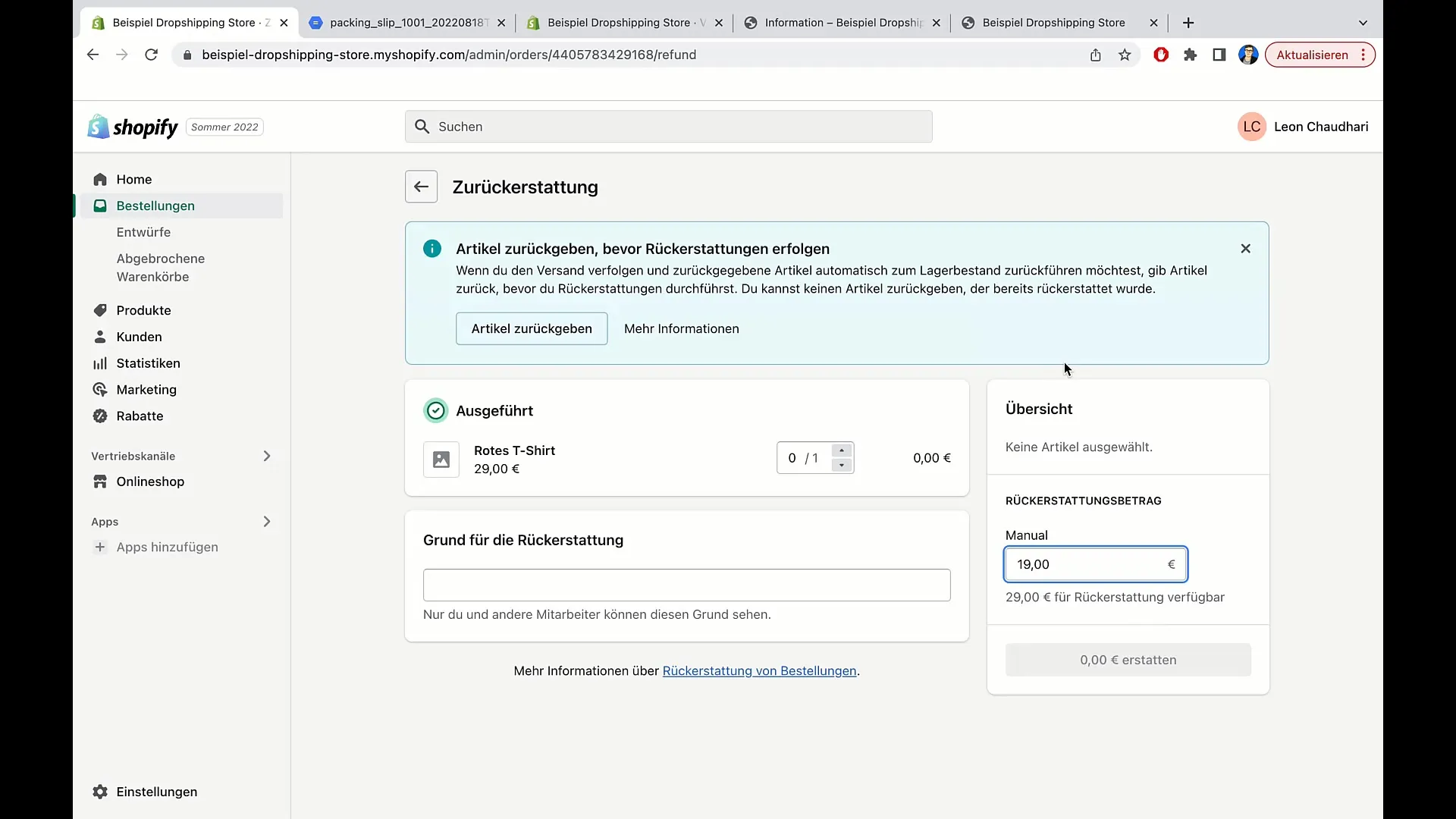Click the share icon in the address bar

(x=1095, y=55)
